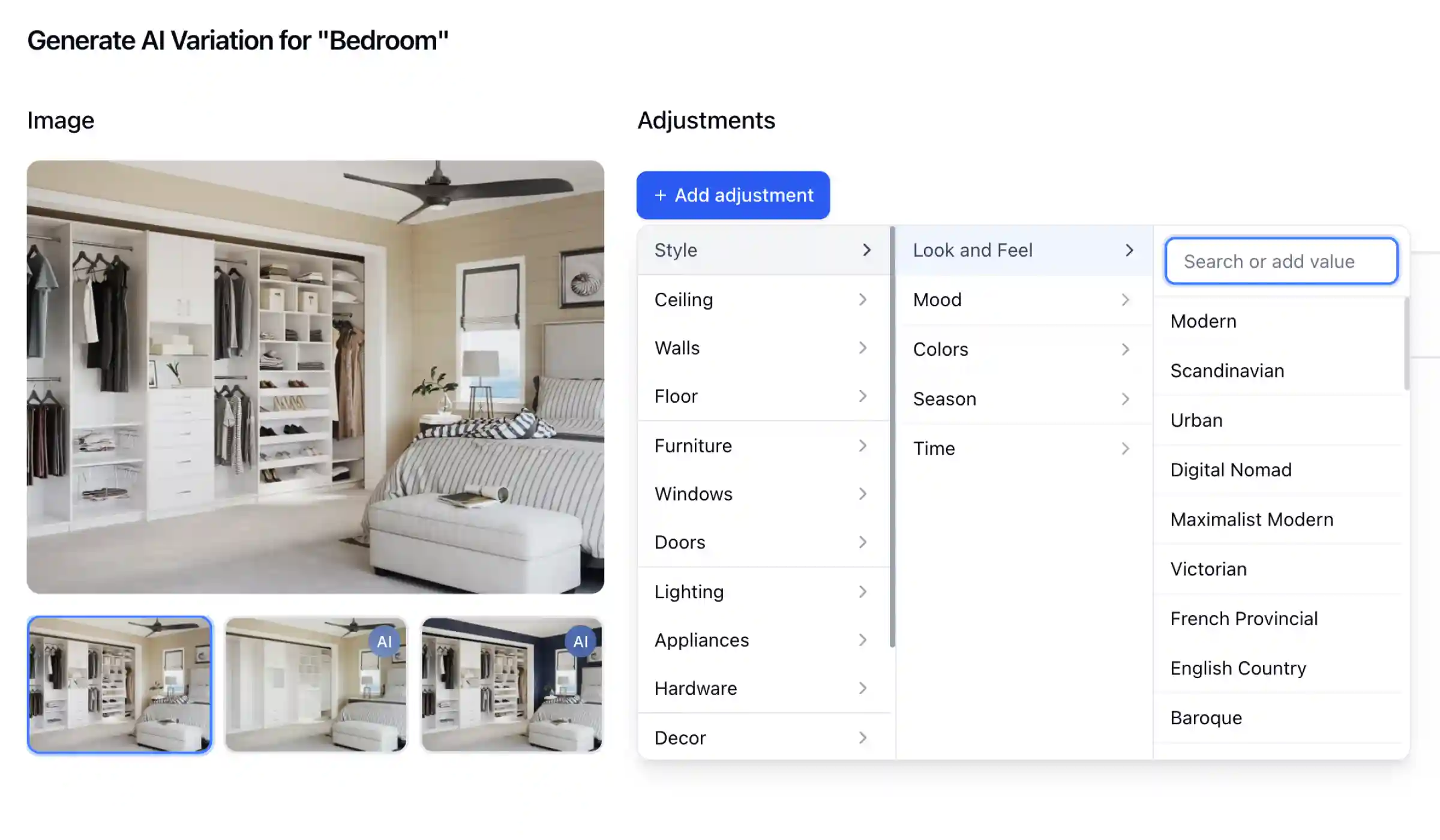Click the AI badge on the third thumbnail
The image size is (1440, 840).
click(x=580, y=640)
